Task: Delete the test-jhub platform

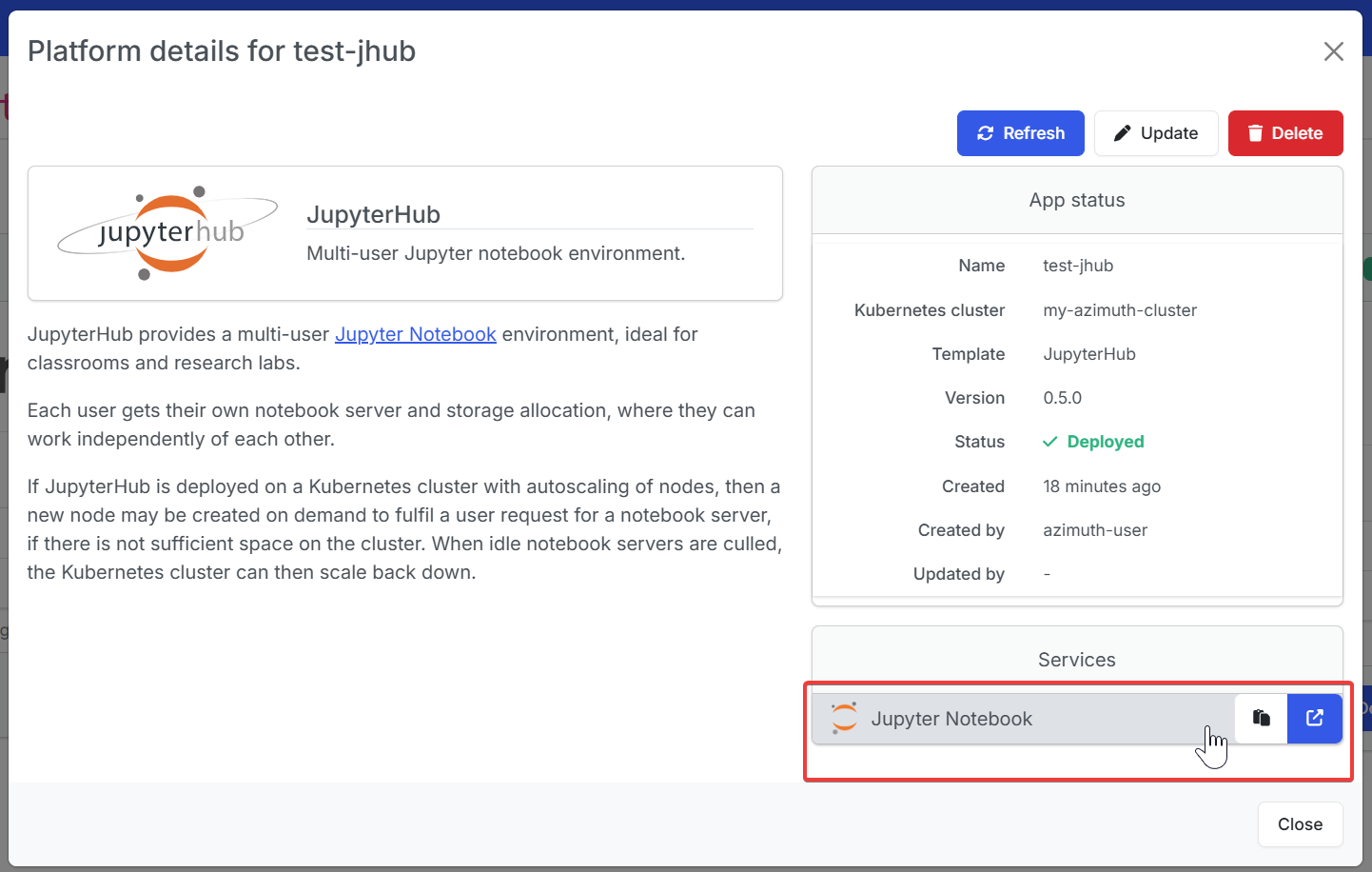Action: [x=1285, y=133]
